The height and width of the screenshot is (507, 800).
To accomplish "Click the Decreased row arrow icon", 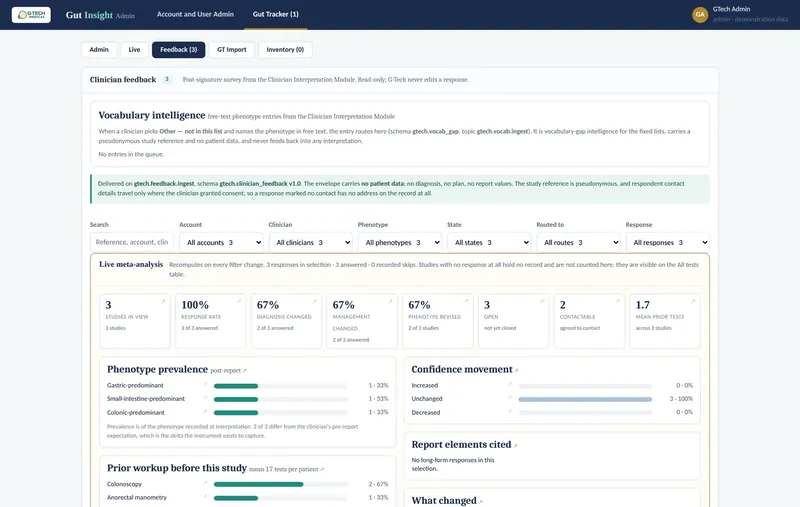I will click(510, 411).
